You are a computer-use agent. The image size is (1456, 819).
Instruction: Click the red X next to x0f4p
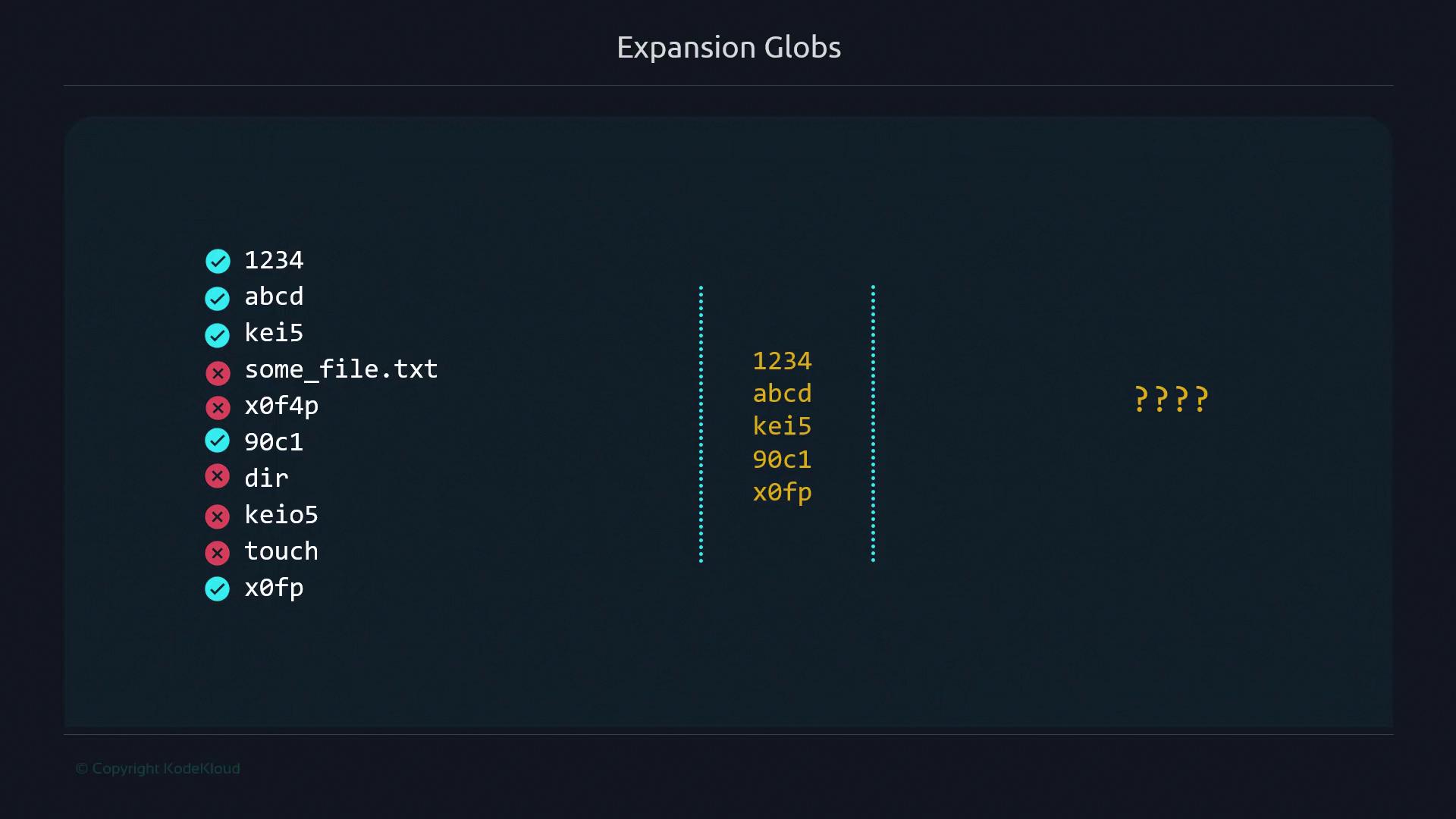tap(218, 408)
